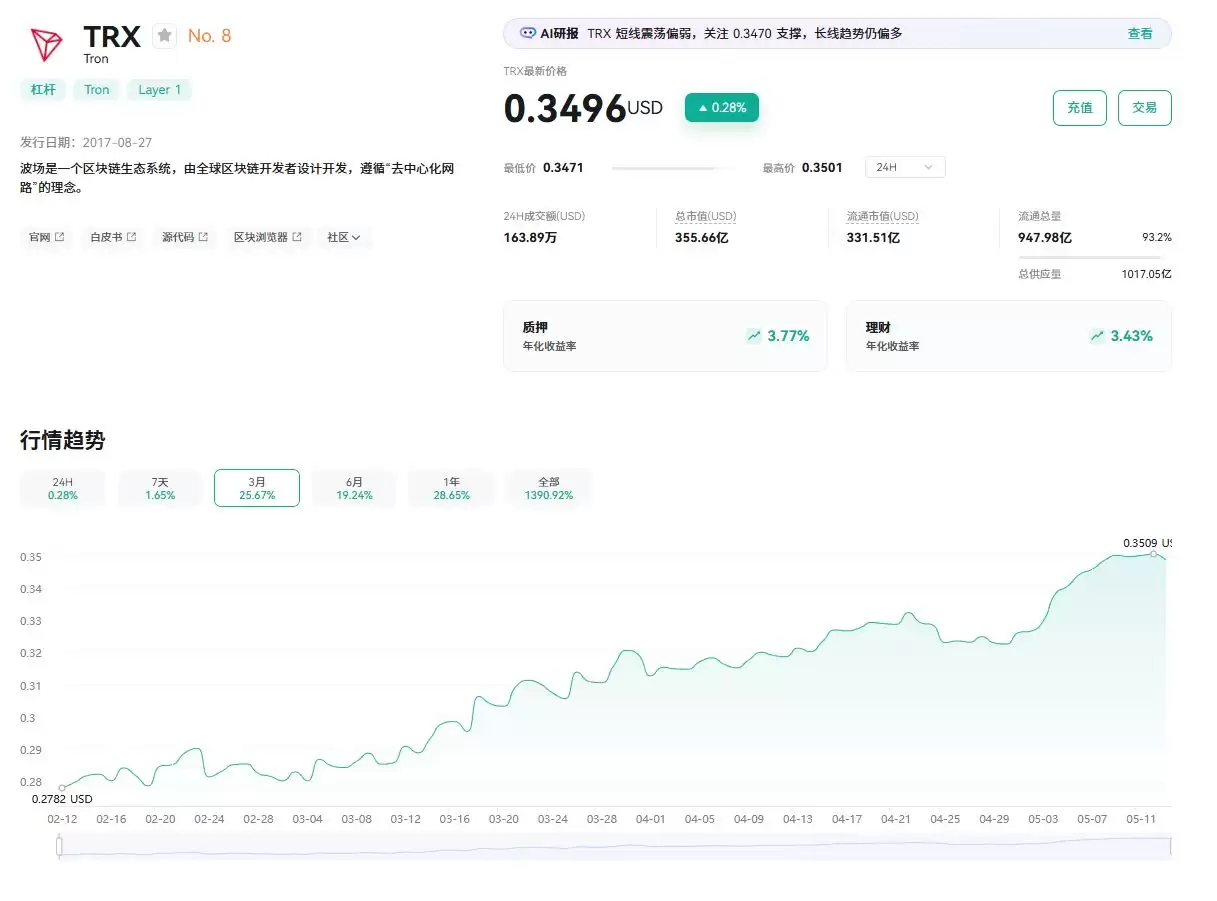Click the 流通总量 value 947.98亿
1217x901 pixels.
point(1045,238)
